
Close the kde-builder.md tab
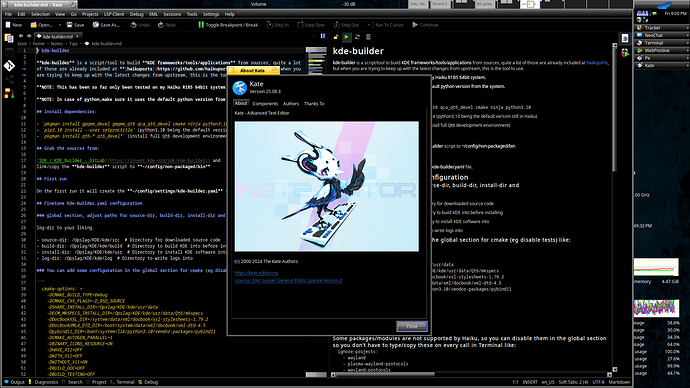[77, 37]
